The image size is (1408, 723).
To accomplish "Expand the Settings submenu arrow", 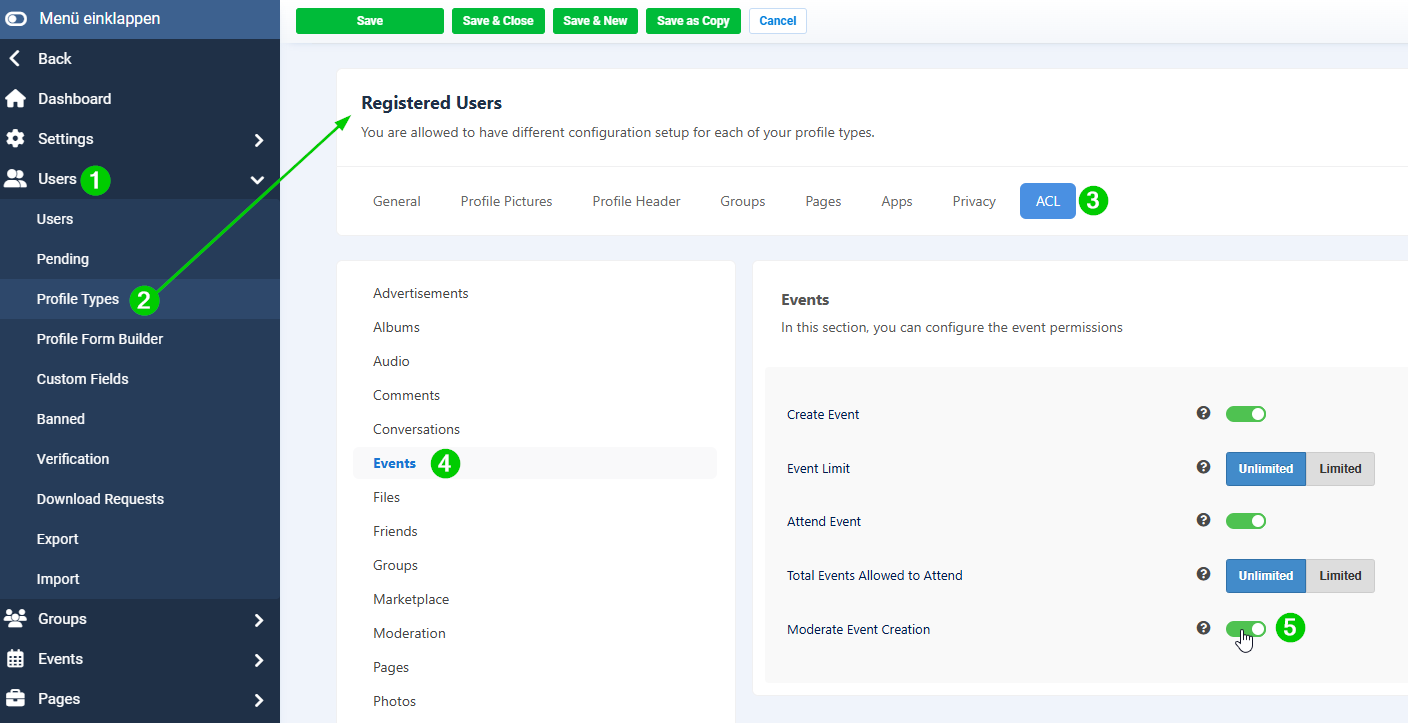I will coord(258,140).
